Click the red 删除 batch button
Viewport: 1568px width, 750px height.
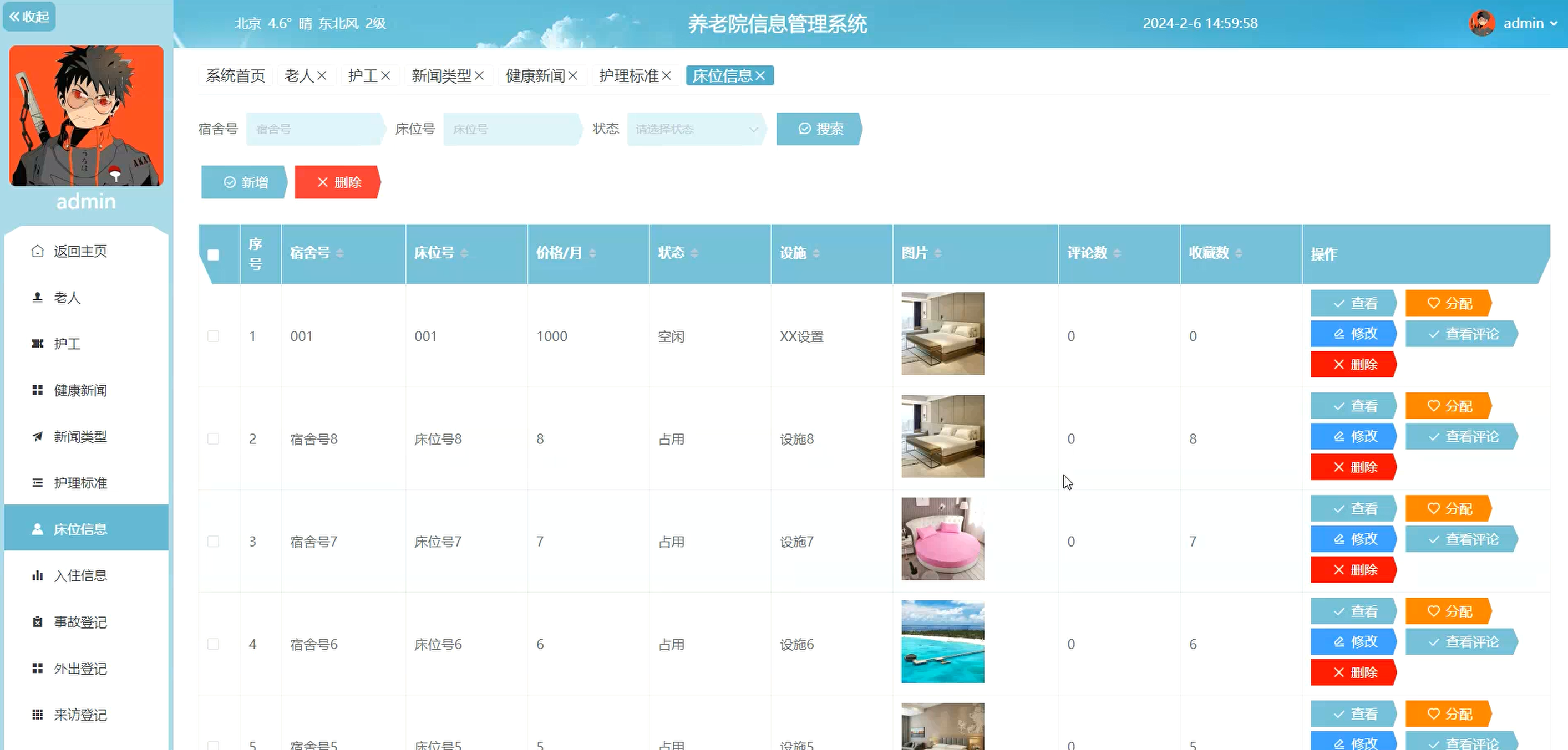tap(338, 182)
